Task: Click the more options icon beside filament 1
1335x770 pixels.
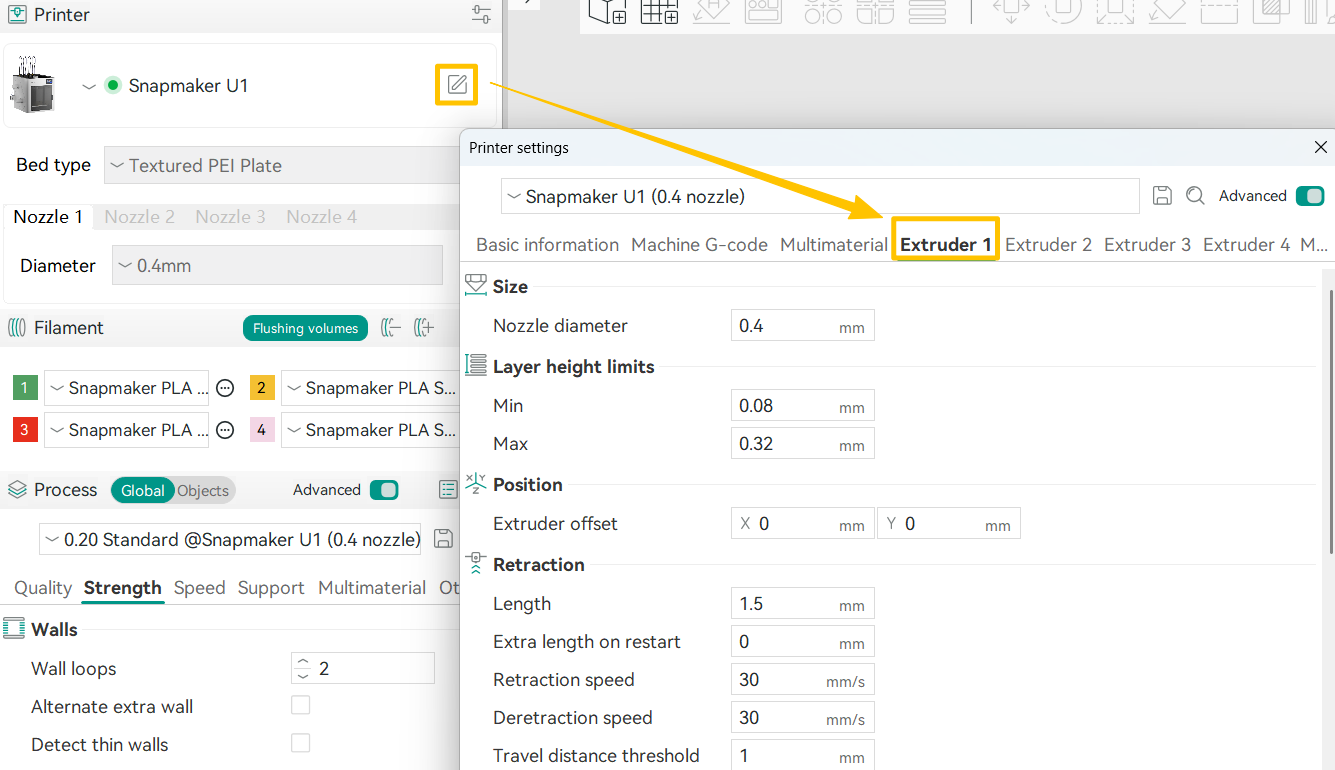Action: coord(226,388)
